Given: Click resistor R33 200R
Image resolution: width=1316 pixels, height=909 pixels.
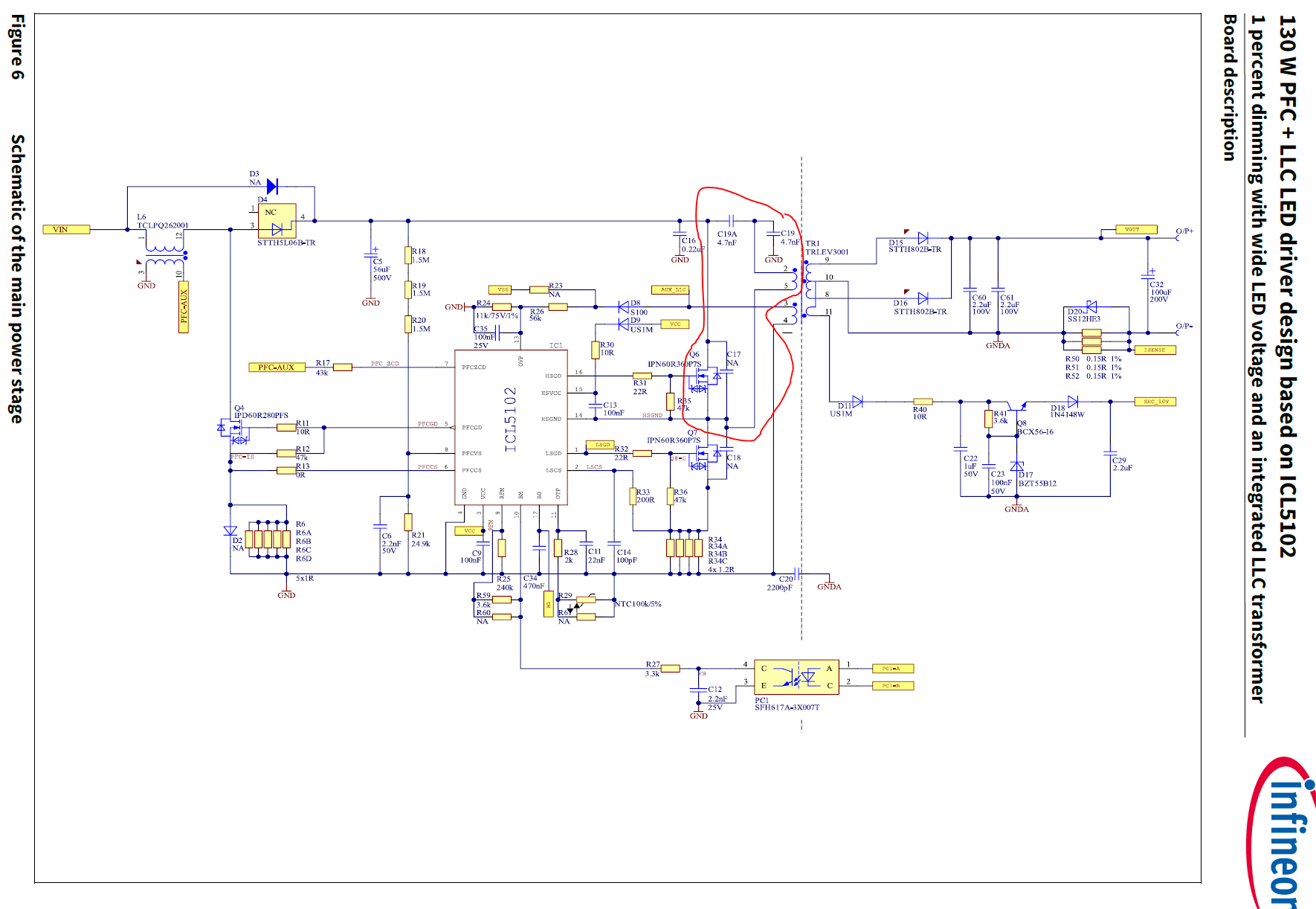Looking at the screenshot, I should click(633, 496).
